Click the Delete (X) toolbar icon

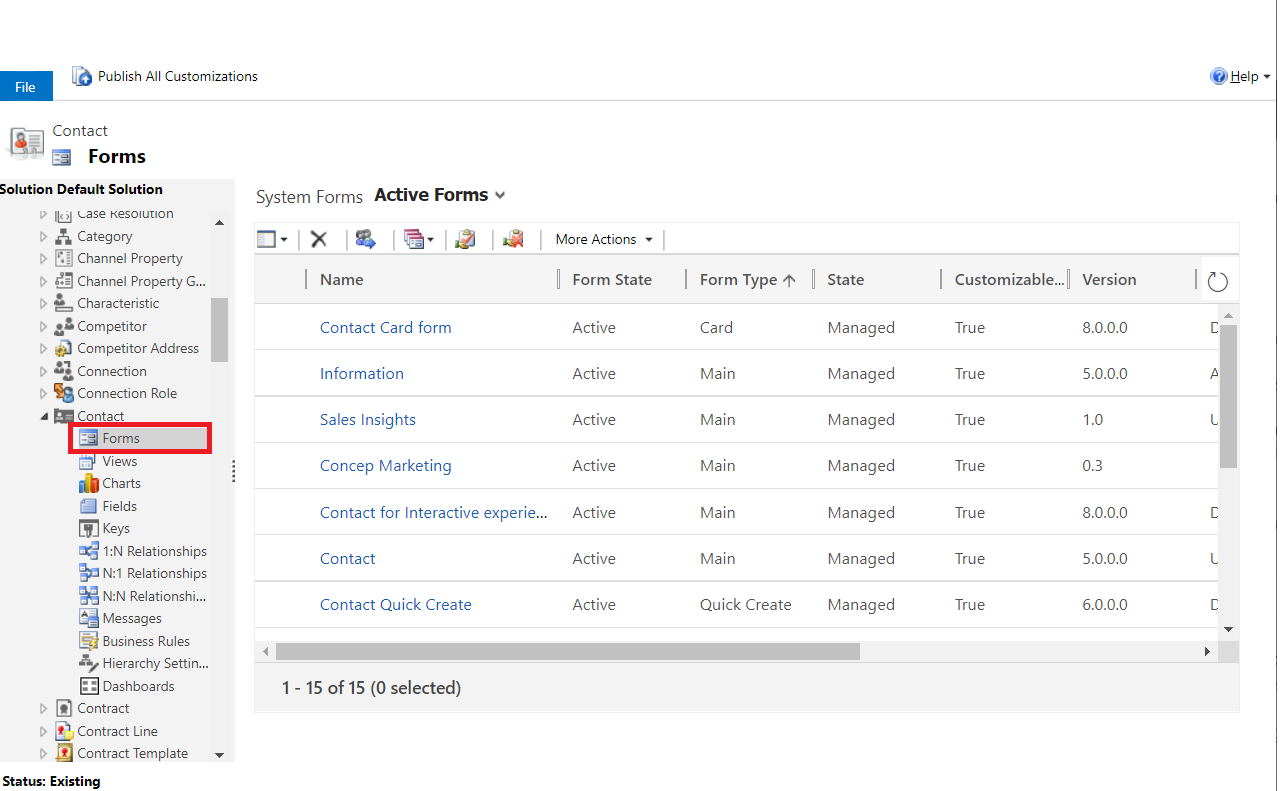click(x=319, y=239)
